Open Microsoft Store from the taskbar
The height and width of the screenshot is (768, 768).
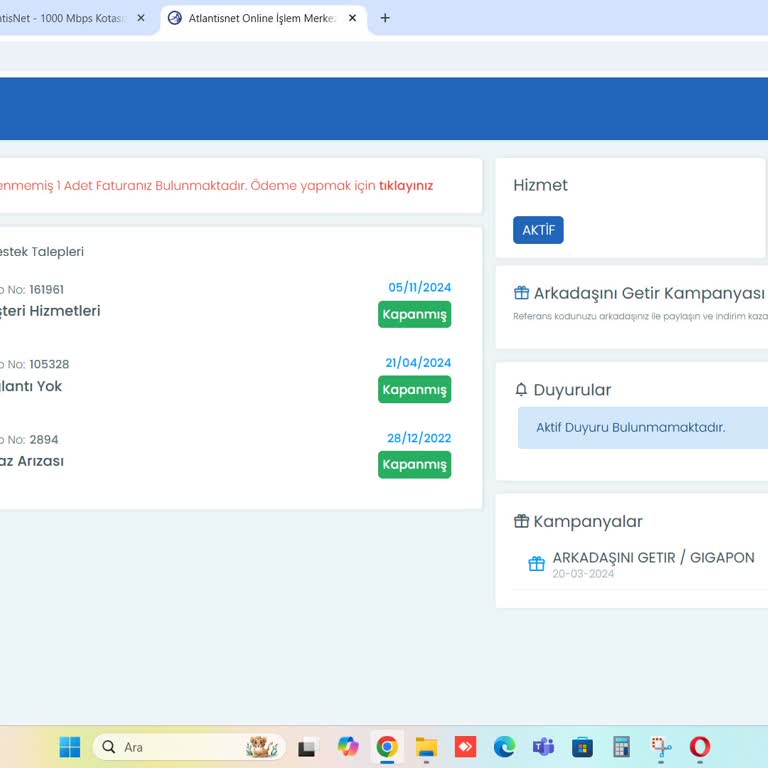582,747
